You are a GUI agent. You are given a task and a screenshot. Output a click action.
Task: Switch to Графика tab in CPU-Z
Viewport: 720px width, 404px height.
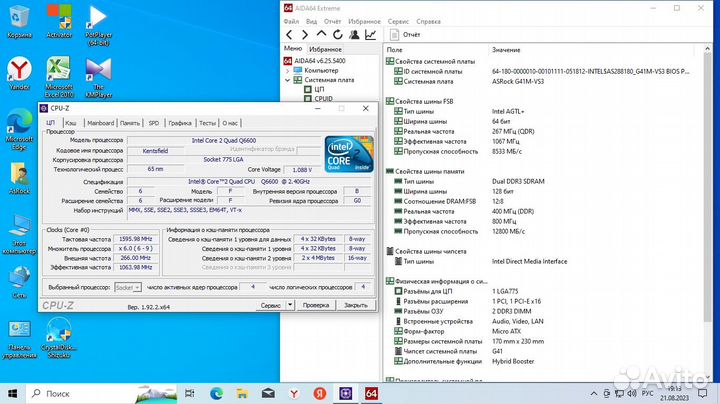[x=180, y=123]
